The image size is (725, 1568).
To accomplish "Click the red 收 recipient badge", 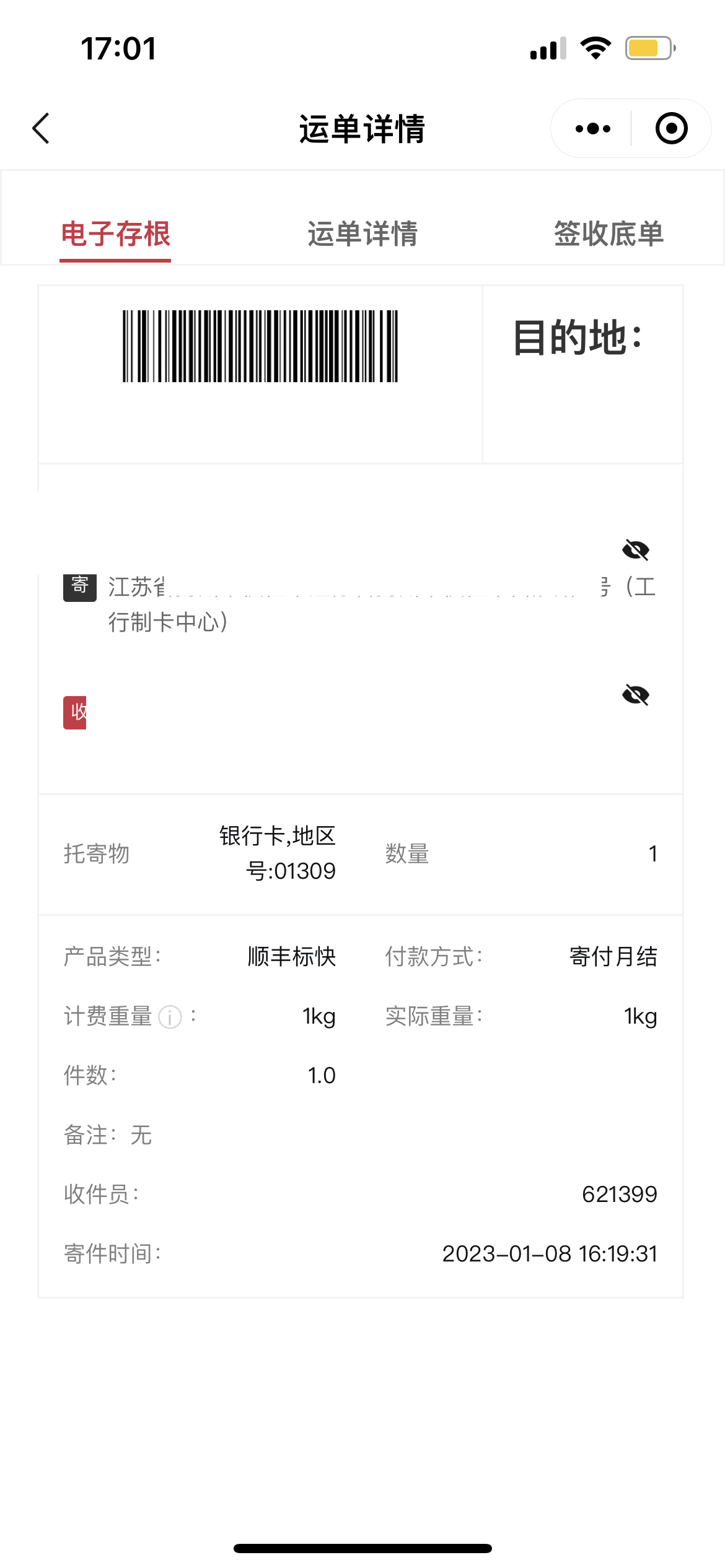I will (x=75, y=713).
